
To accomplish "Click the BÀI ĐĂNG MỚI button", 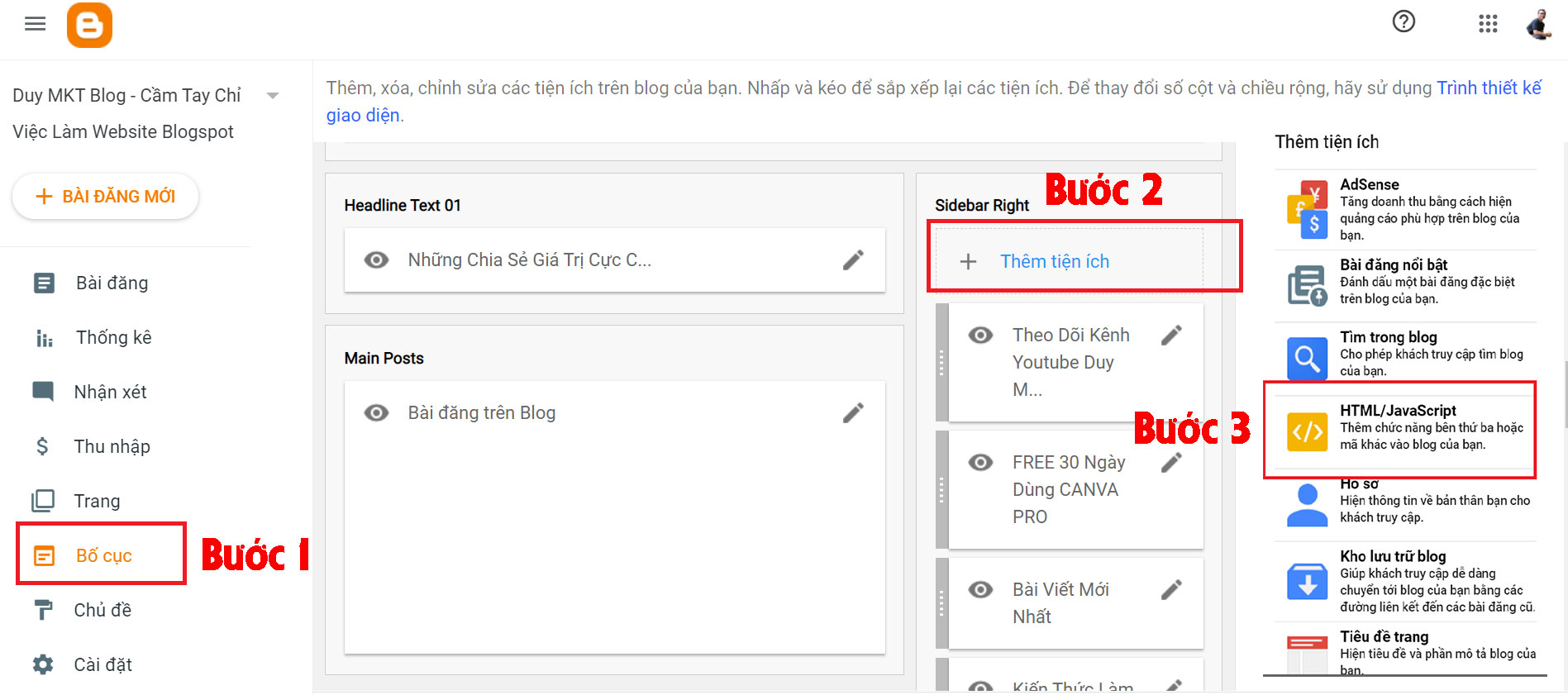I will 105,197.
